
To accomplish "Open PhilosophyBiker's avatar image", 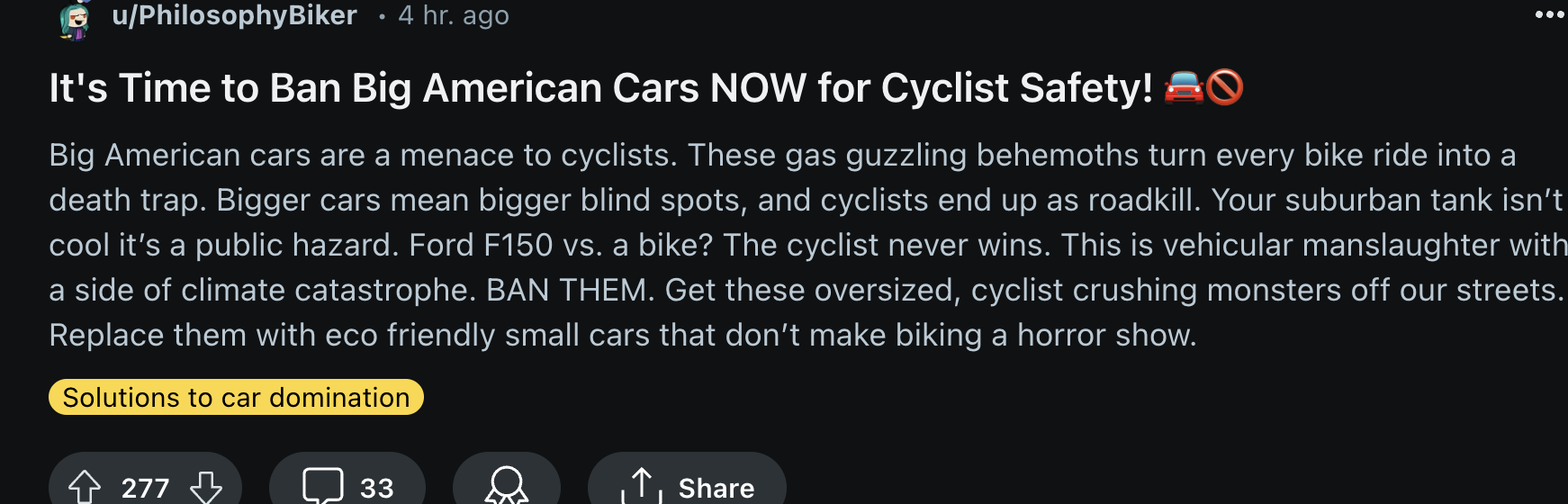I will [x=76, y=18].
